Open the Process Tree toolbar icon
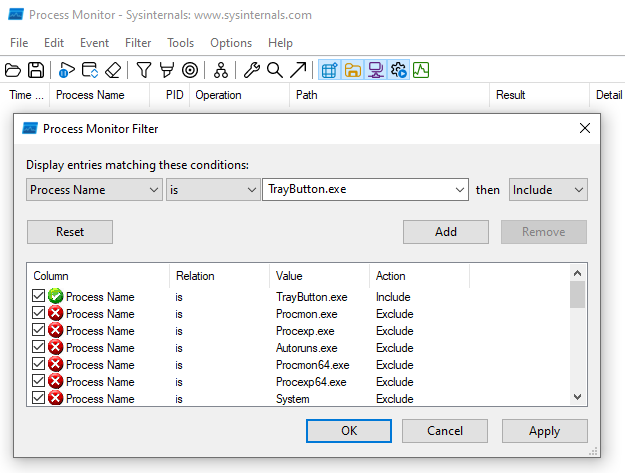 point(221,70)
